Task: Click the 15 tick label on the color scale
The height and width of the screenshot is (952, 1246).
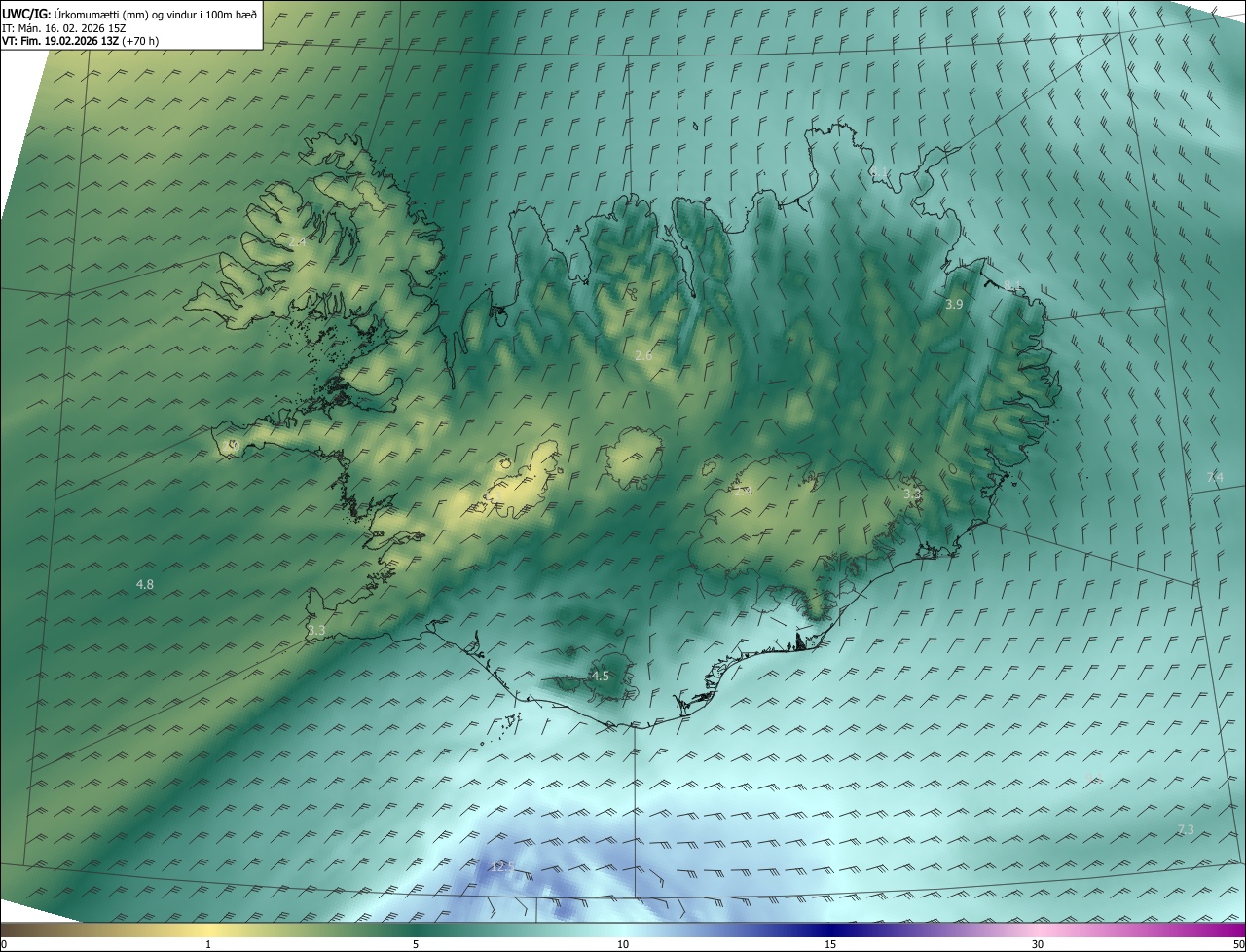Action: pyautogui.click(x=830, y=944)
